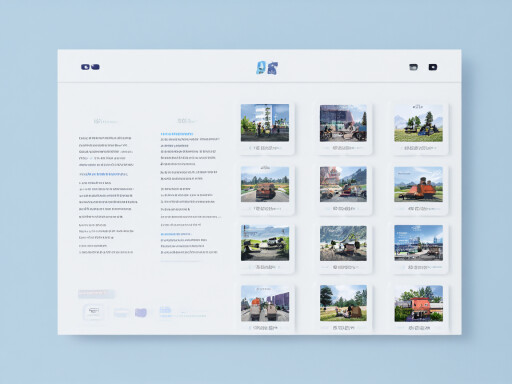
Task: Open the thumbnail of pine trees on a grassy hill
Action: pos(419,123)
